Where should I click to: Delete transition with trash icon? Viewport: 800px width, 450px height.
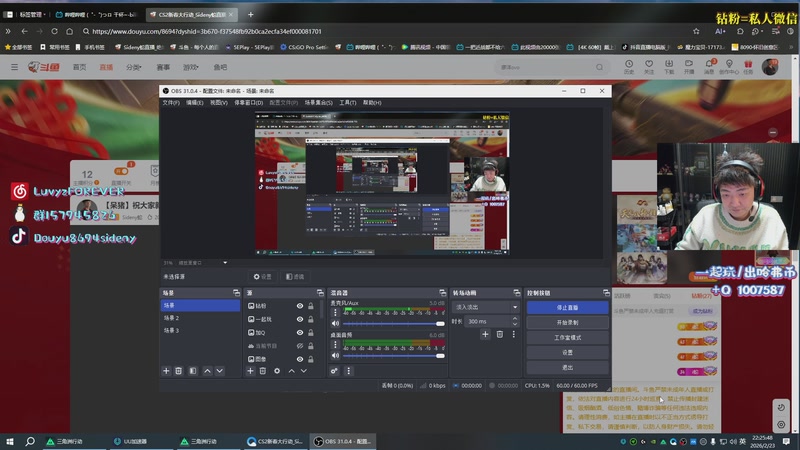pyautogui.click(x=499, y=334)
